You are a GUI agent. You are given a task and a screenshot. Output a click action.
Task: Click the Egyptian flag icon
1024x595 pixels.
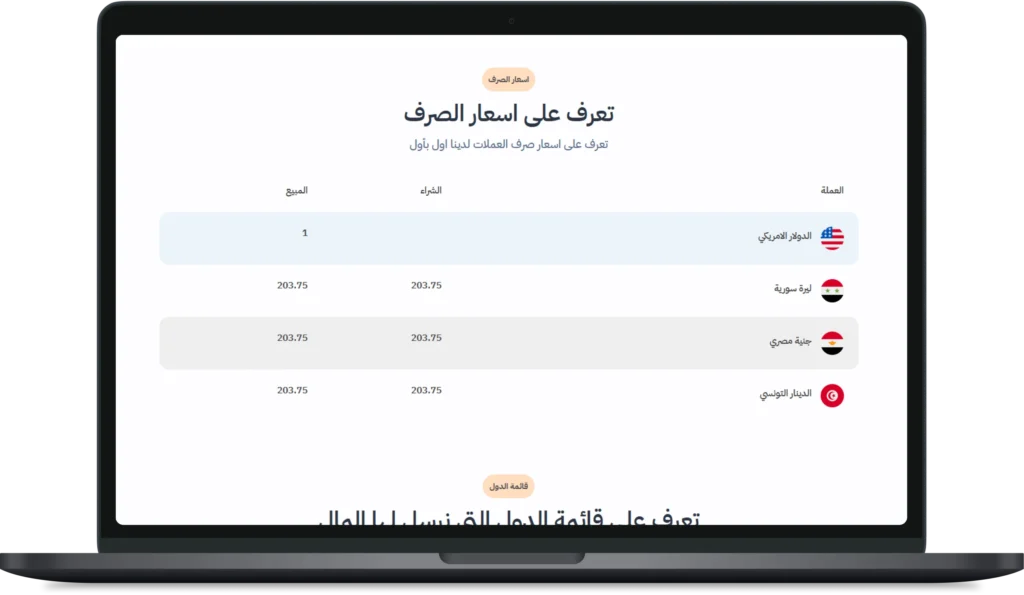(x=832, y=343)
